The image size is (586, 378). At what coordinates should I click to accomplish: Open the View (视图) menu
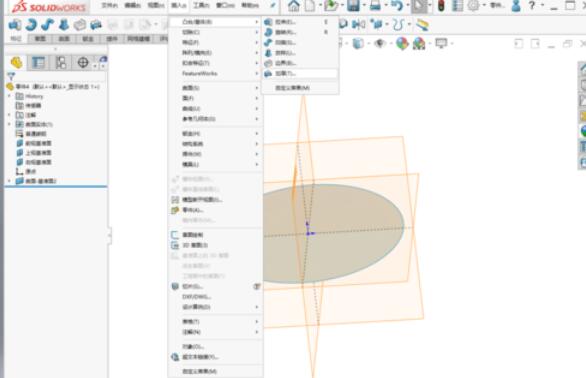pyautogui.click(x=155, y=6)
